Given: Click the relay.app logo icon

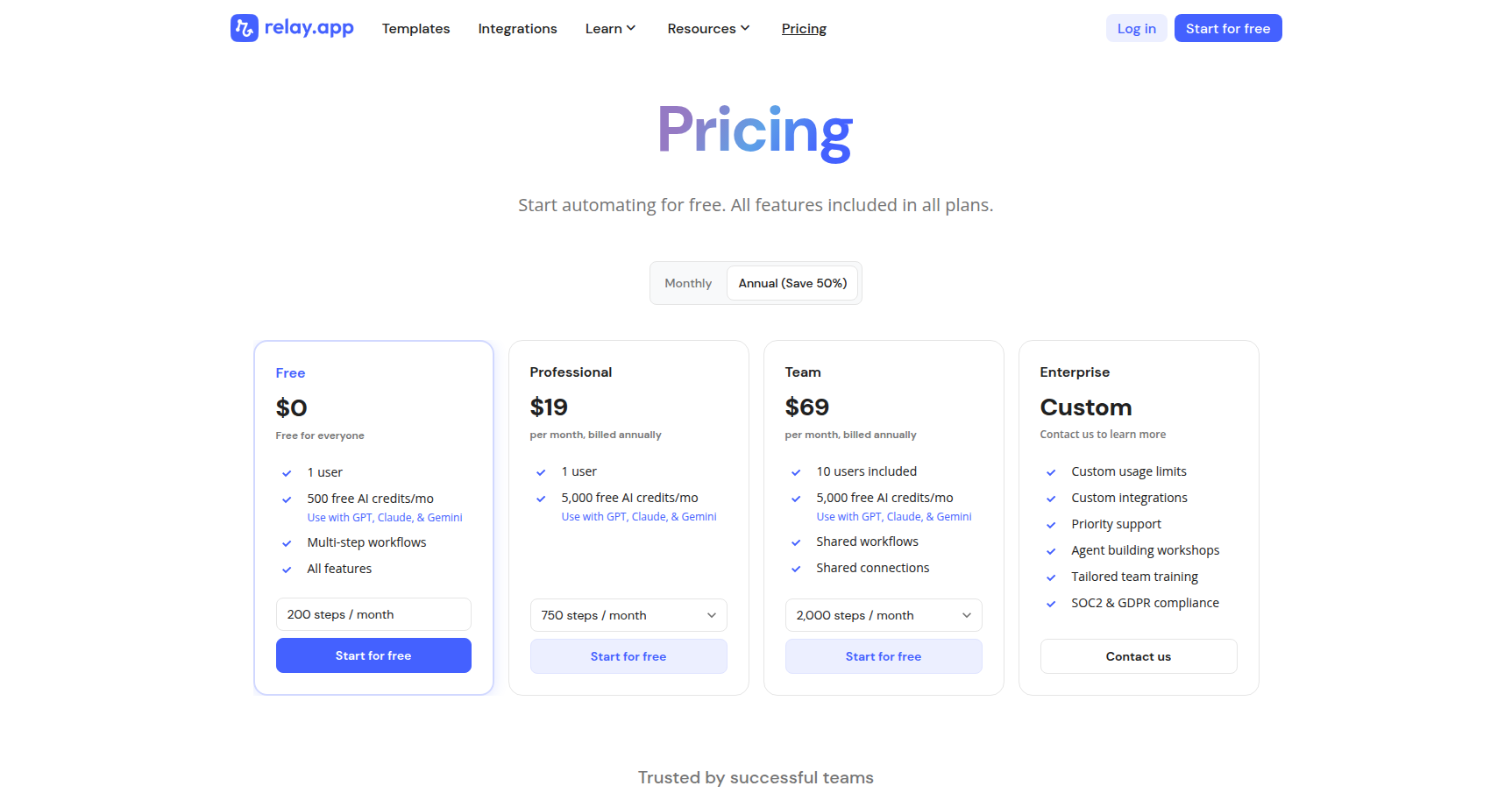Looking at the screenshot, I should 245,28.
